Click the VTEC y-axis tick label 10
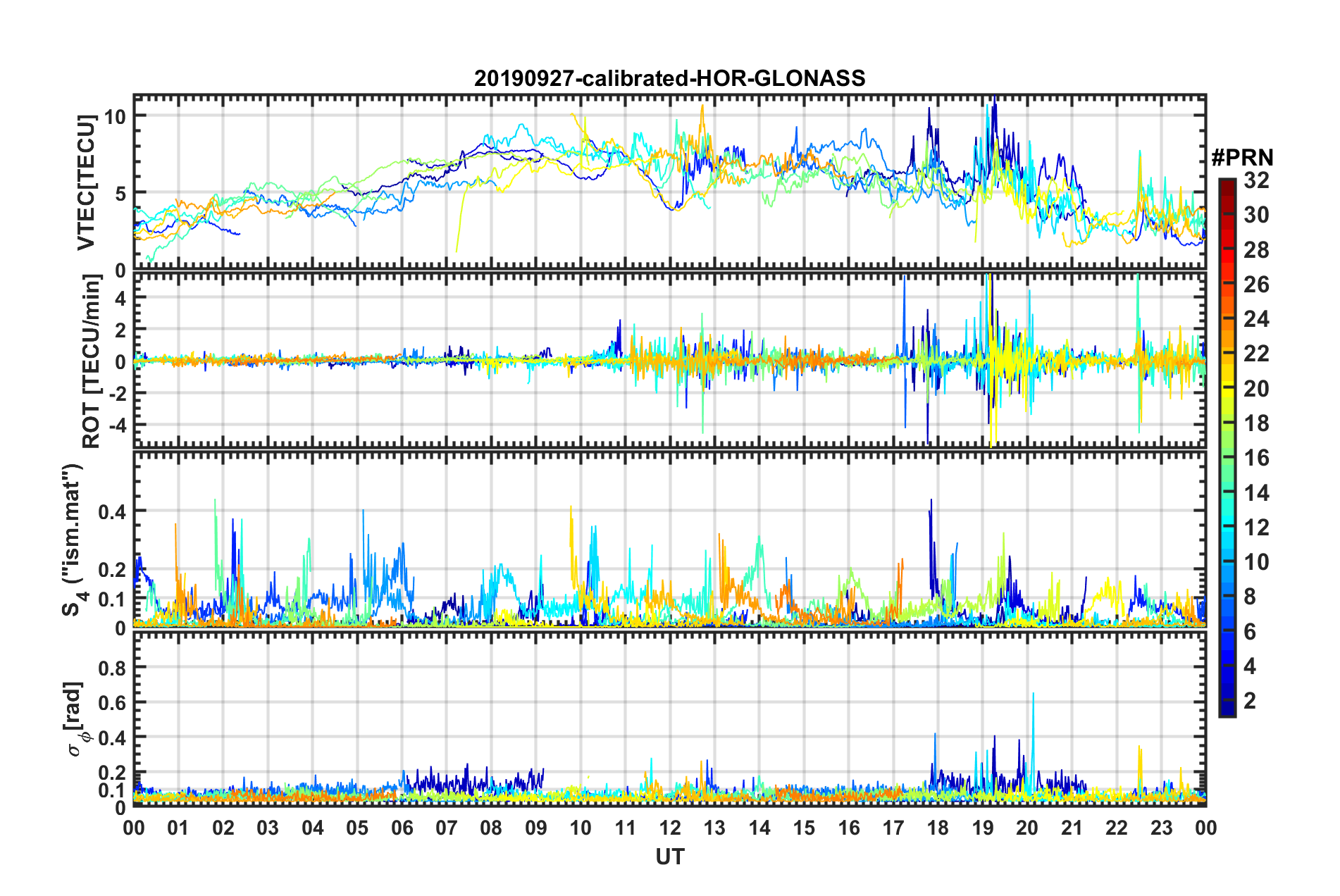This screenshot has height=896, width=1340. pyautogui.click(x=115, y=116)
